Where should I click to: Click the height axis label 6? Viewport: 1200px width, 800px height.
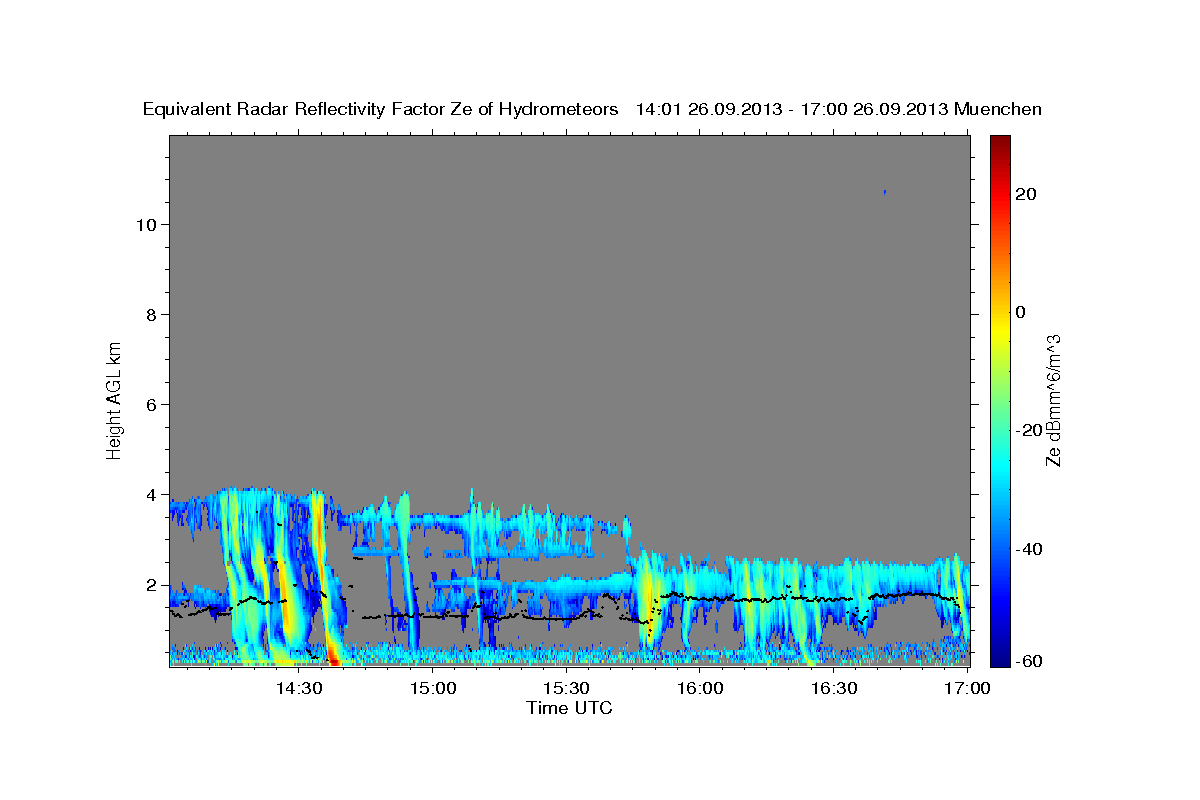click(152, 405)
